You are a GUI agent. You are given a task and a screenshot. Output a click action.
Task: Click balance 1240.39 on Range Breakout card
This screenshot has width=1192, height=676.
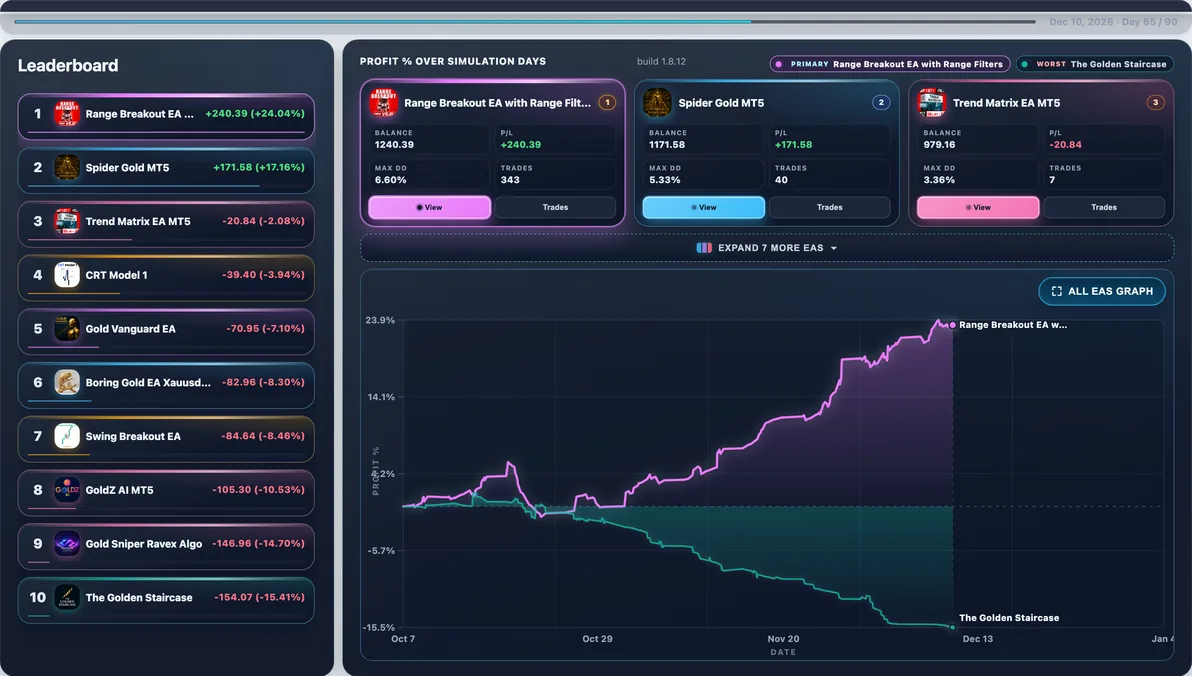(x=394, y=144)
